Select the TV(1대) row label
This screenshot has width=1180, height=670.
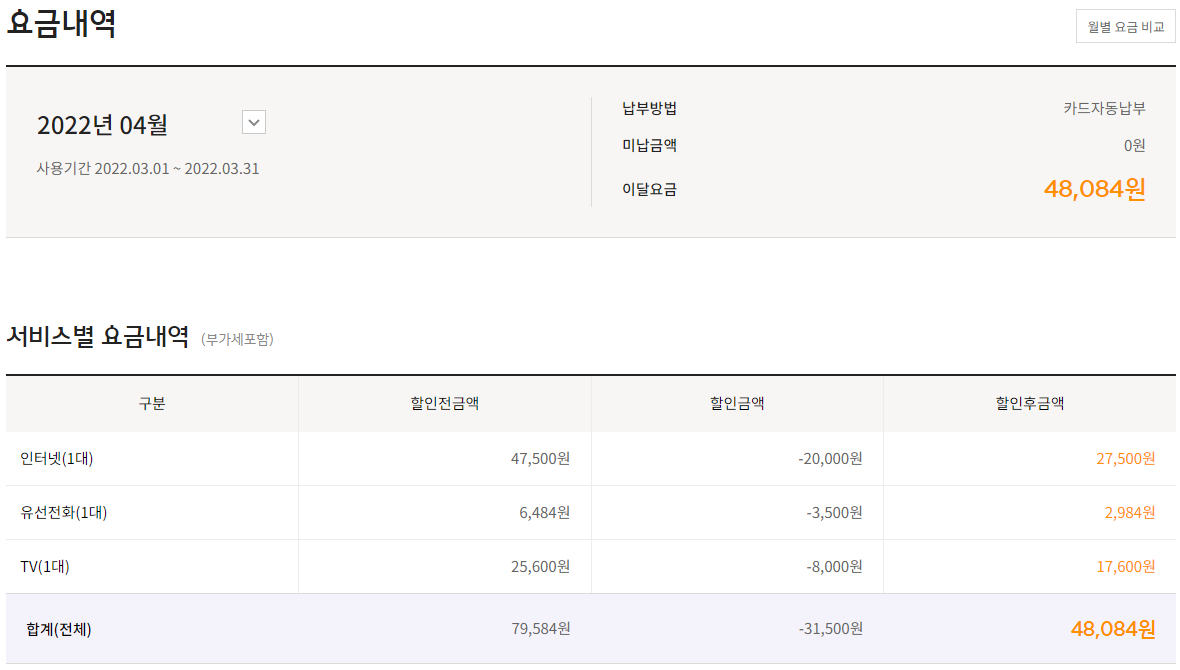pyautogui.click(x=45, y=567)
